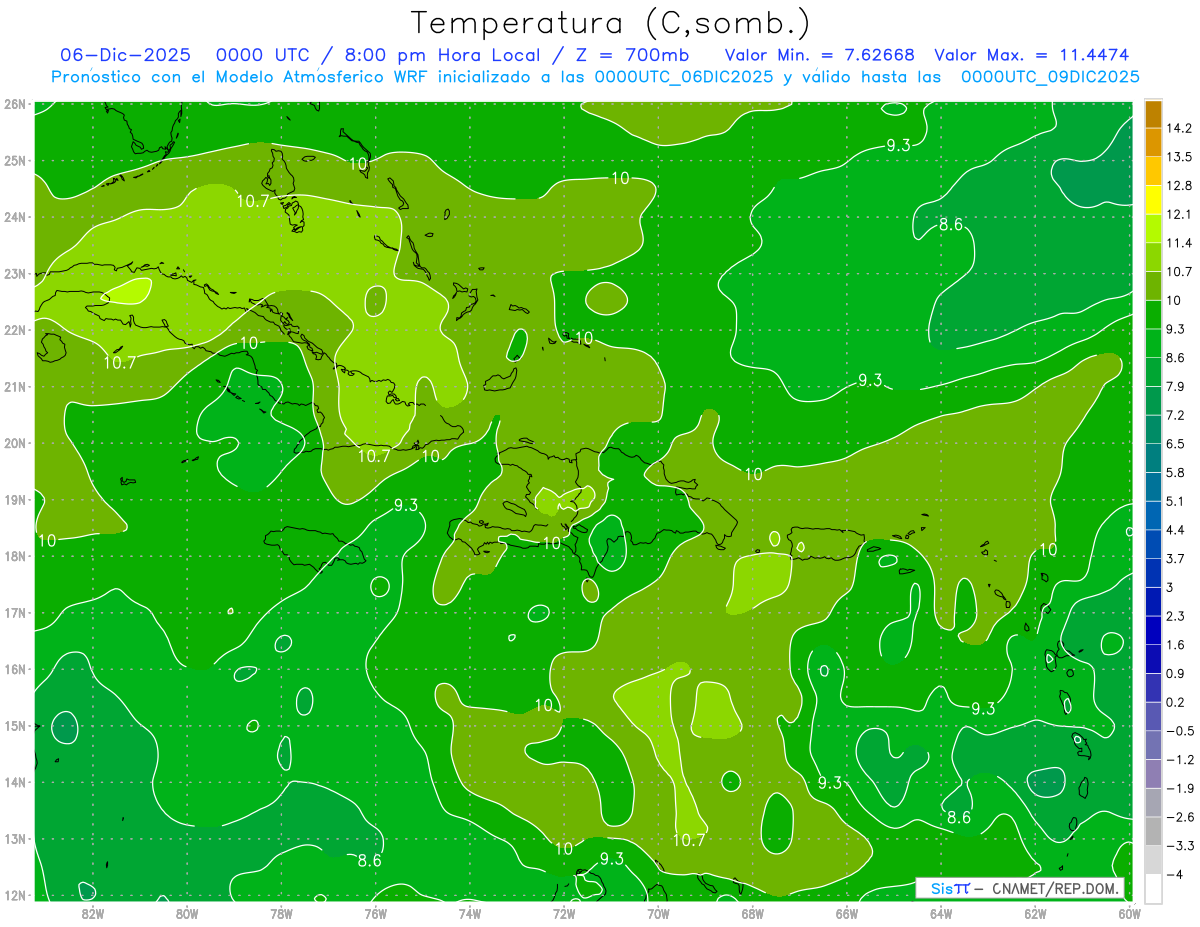
Task: Click the '22N' latitude axis label
Action: (x=14, y=329)
